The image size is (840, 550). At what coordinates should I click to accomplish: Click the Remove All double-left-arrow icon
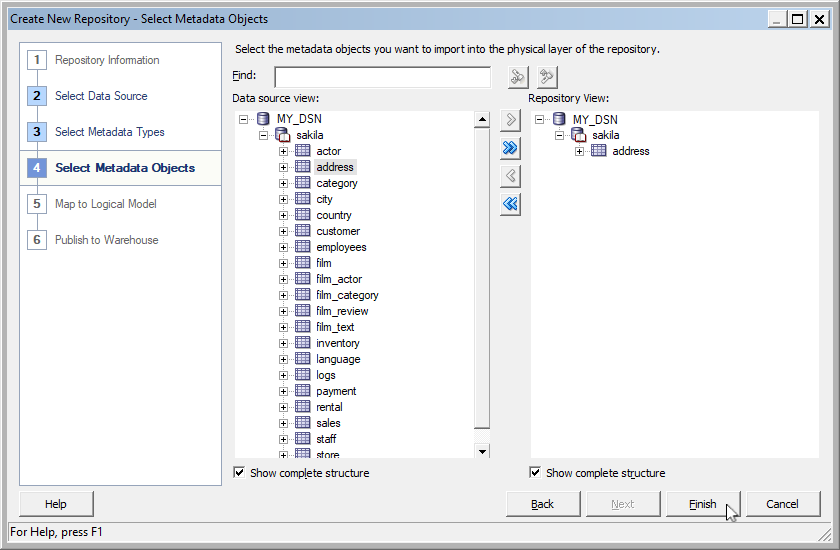510,204
